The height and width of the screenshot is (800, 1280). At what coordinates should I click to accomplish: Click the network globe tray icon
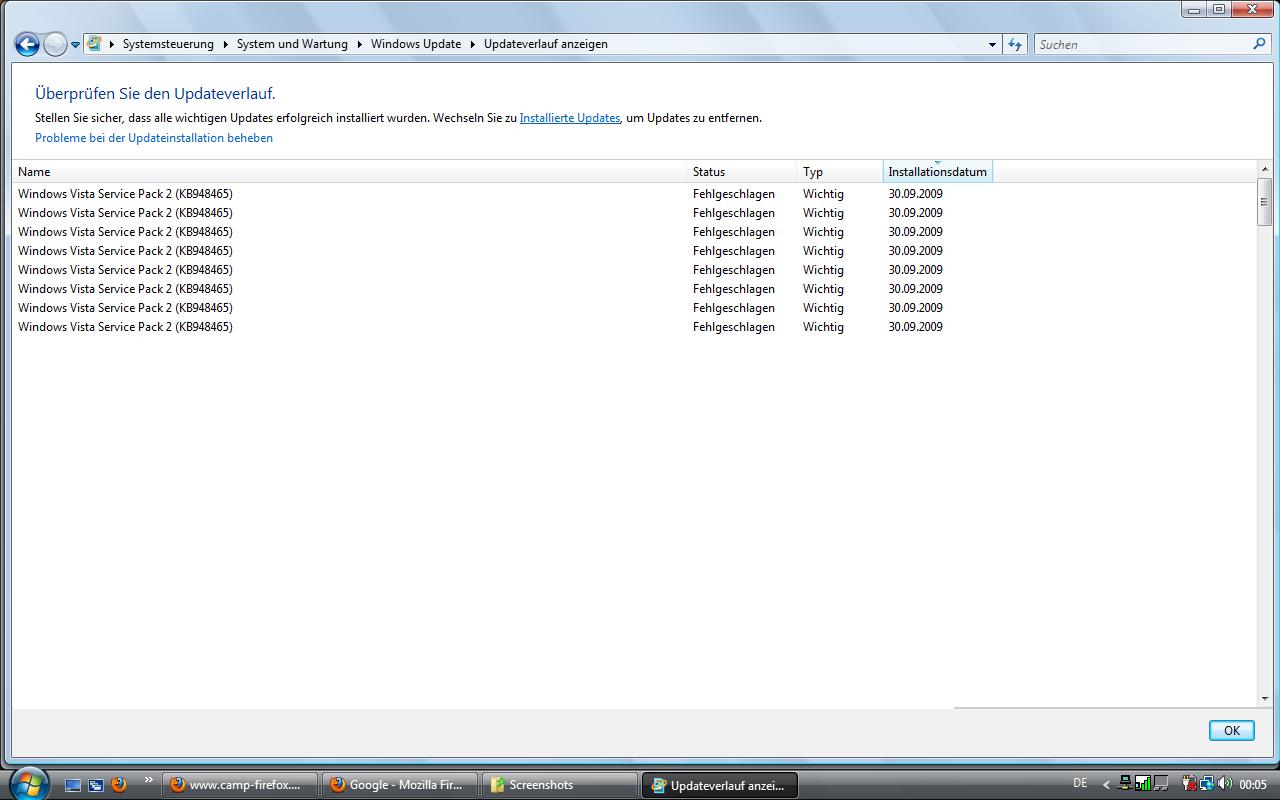(1207, 784)
